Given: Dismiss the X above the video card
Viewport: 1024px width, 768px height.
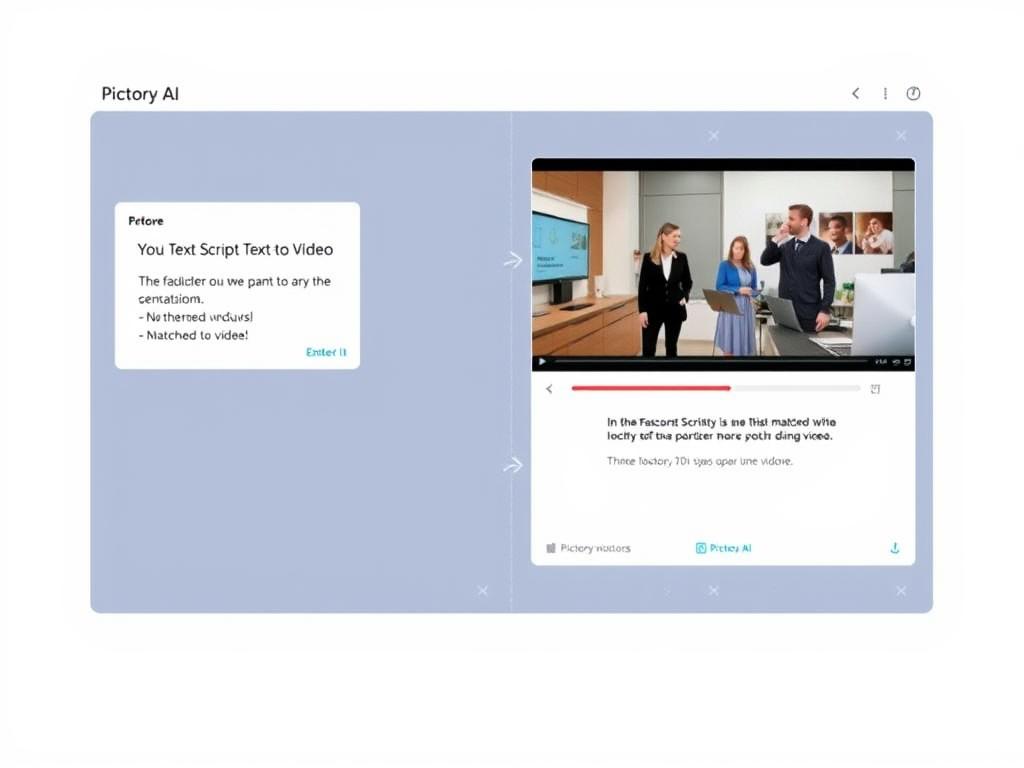Looking at the screenshot, I should (x=713, y=135).
